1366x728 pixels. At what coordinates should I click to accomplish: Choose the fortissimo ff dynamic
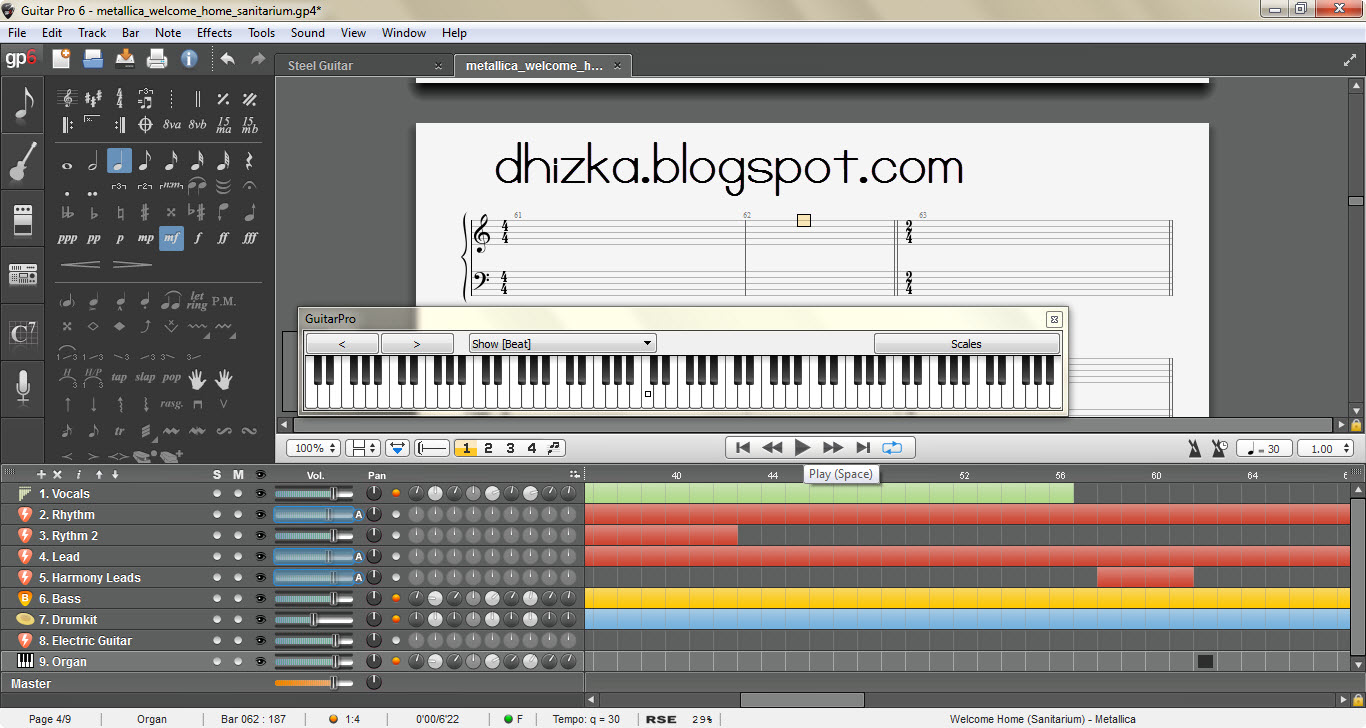(x=224, y=238)
